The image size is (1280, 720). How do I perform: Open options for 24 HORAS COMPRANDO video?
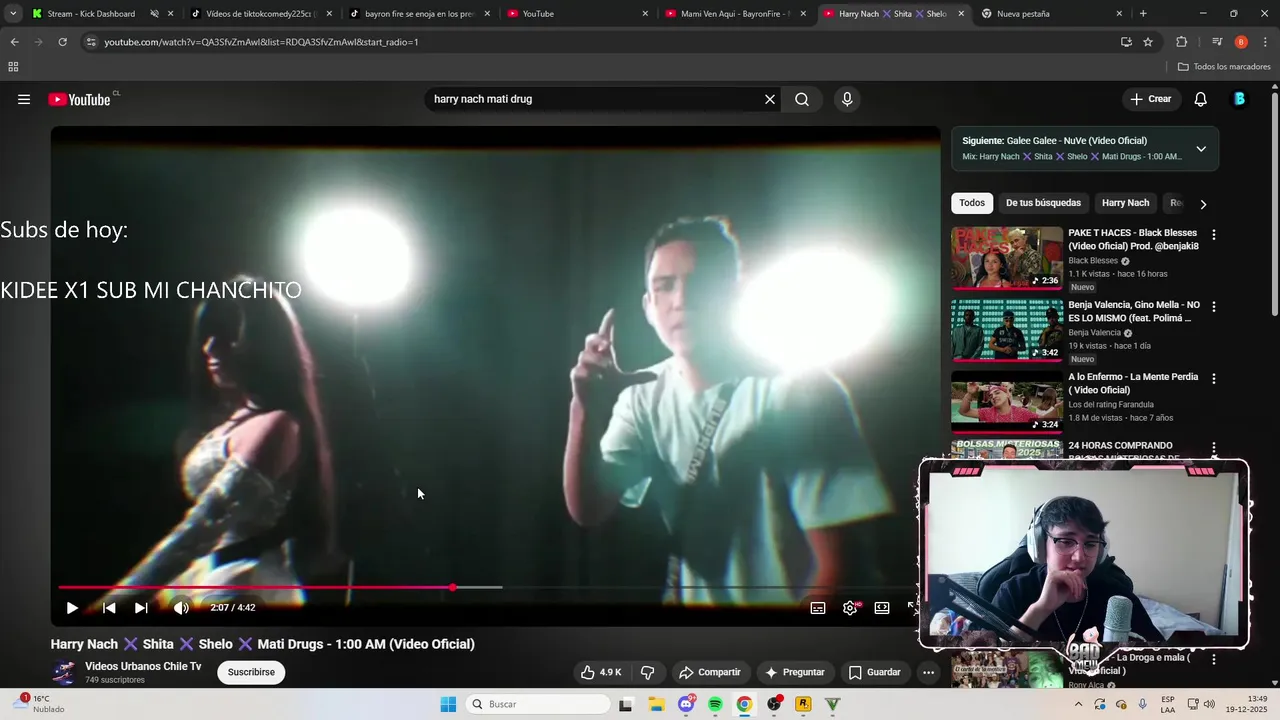pyautogui.click(x=1214, y=448)
